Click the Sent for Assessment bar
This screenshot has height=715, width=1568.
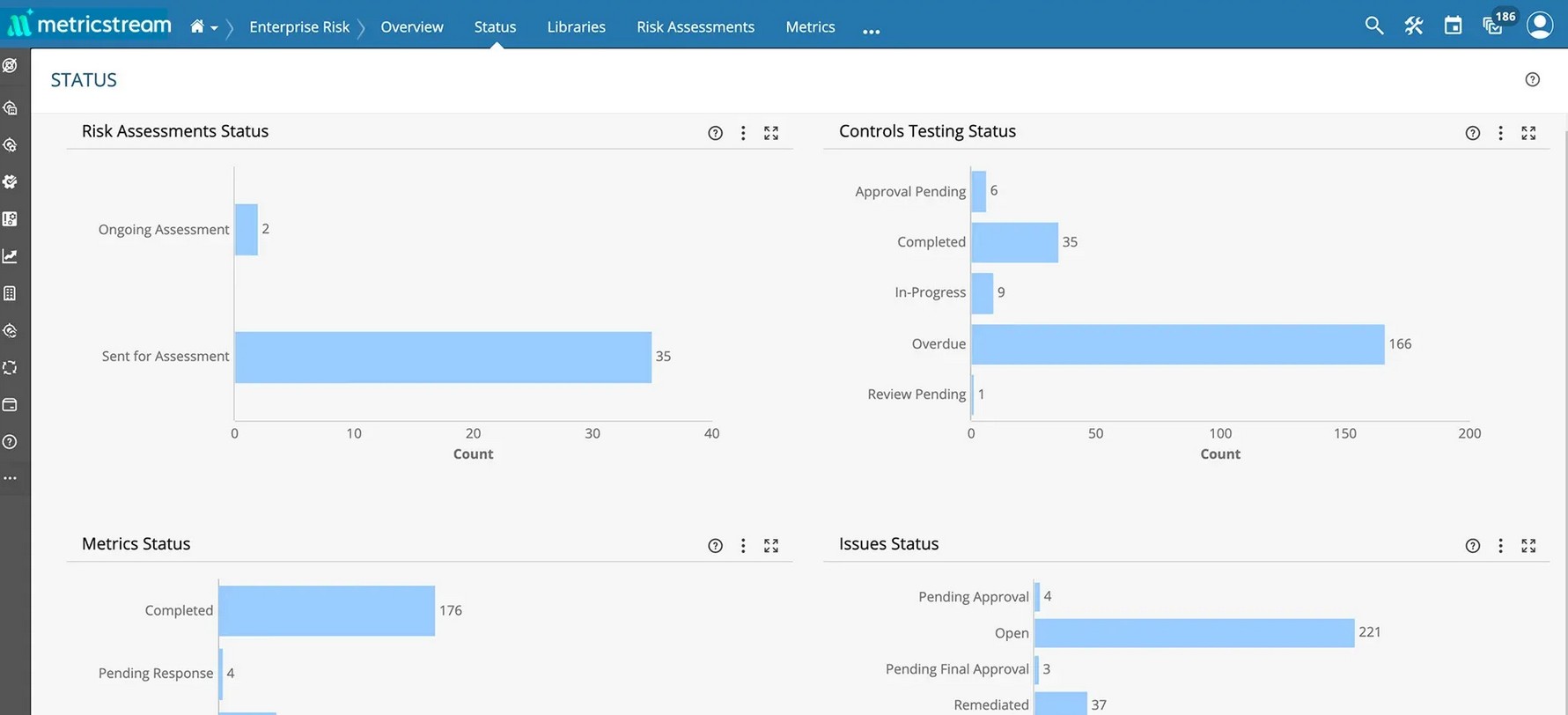tap(443, 357)
